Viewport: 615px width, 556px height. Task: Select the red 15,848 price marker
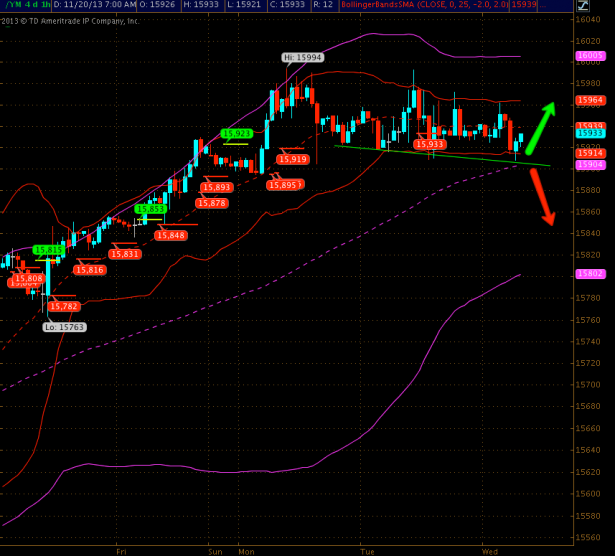[171, 235]
